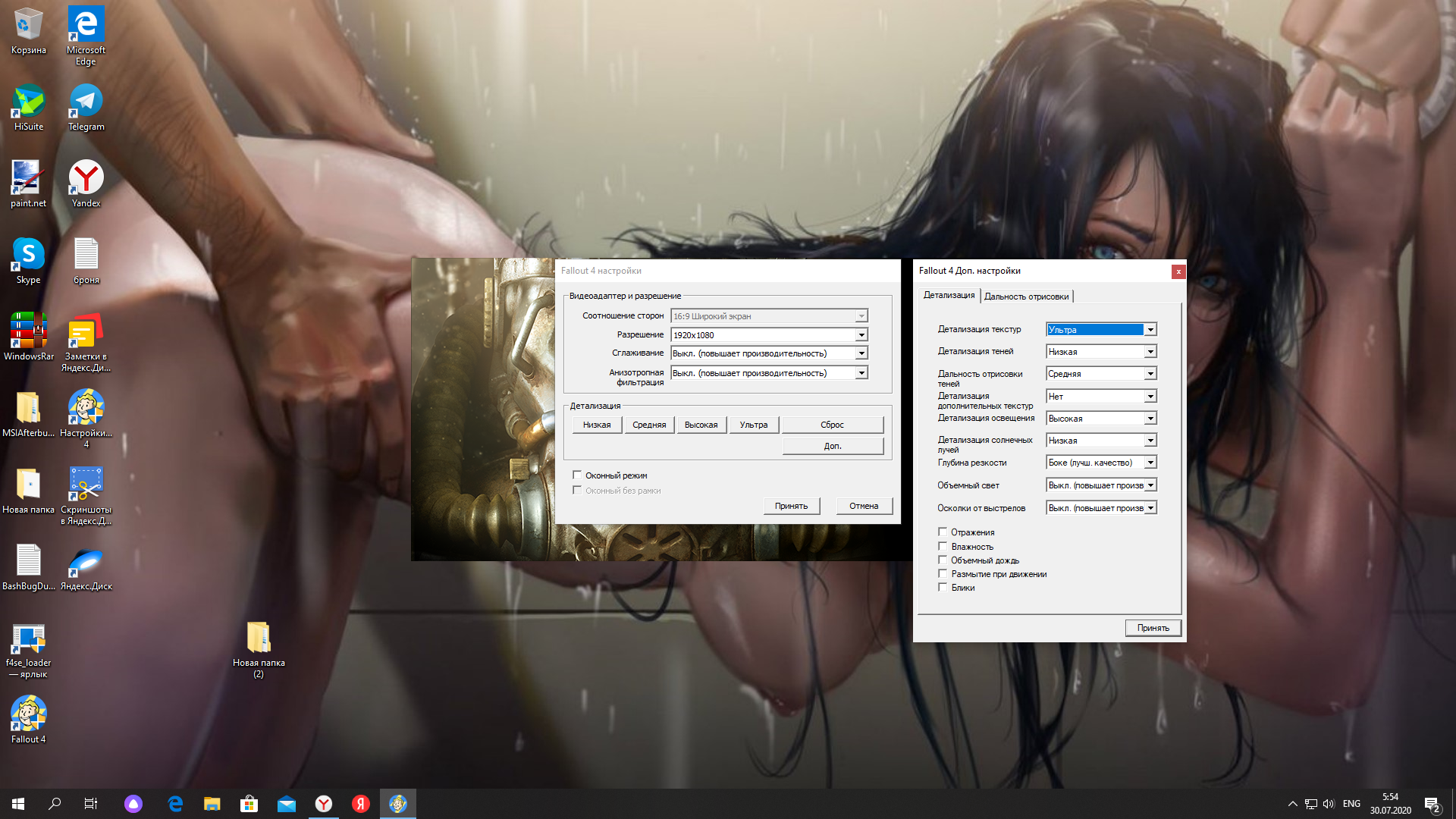Expand the Глубина резкости combo box
Screen dimensions: 1456x819
coord(1150,463)
